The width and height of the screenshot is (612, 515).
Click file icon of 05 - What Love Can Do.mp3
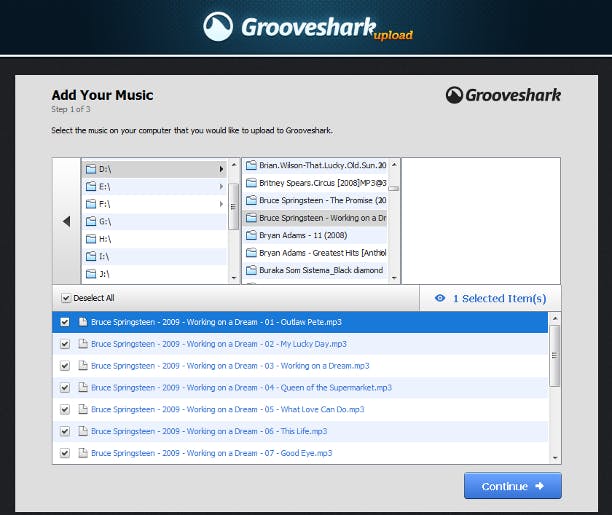[83, 409]
